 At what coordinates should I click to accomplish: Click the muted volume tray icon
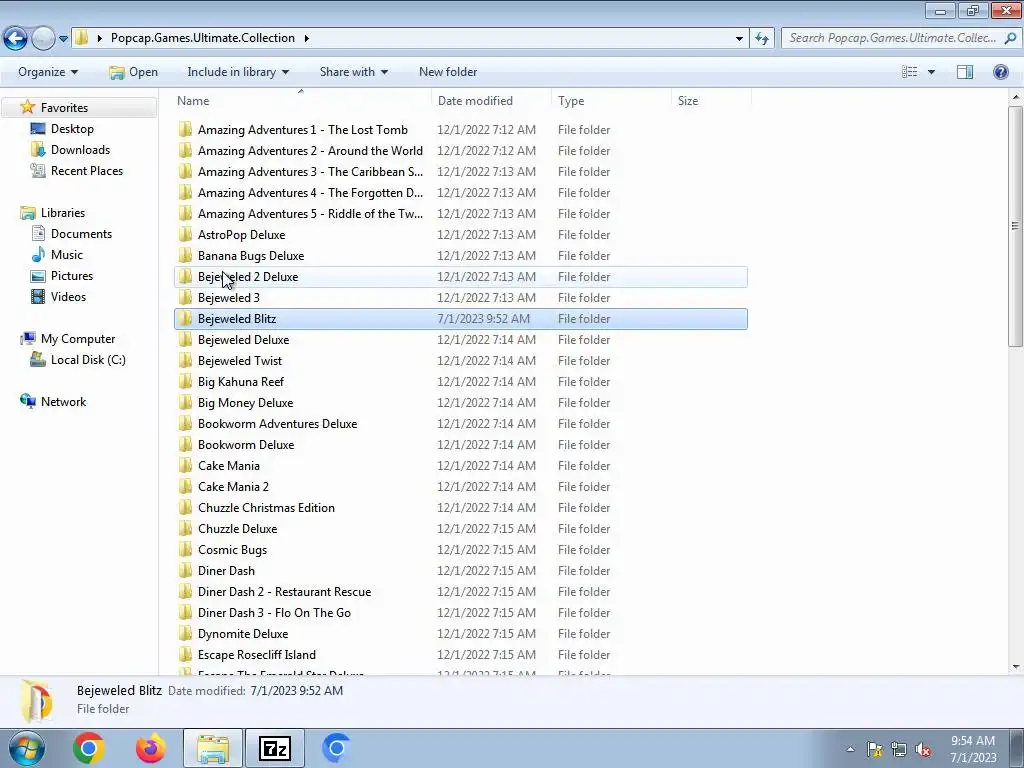pos(923,749)
